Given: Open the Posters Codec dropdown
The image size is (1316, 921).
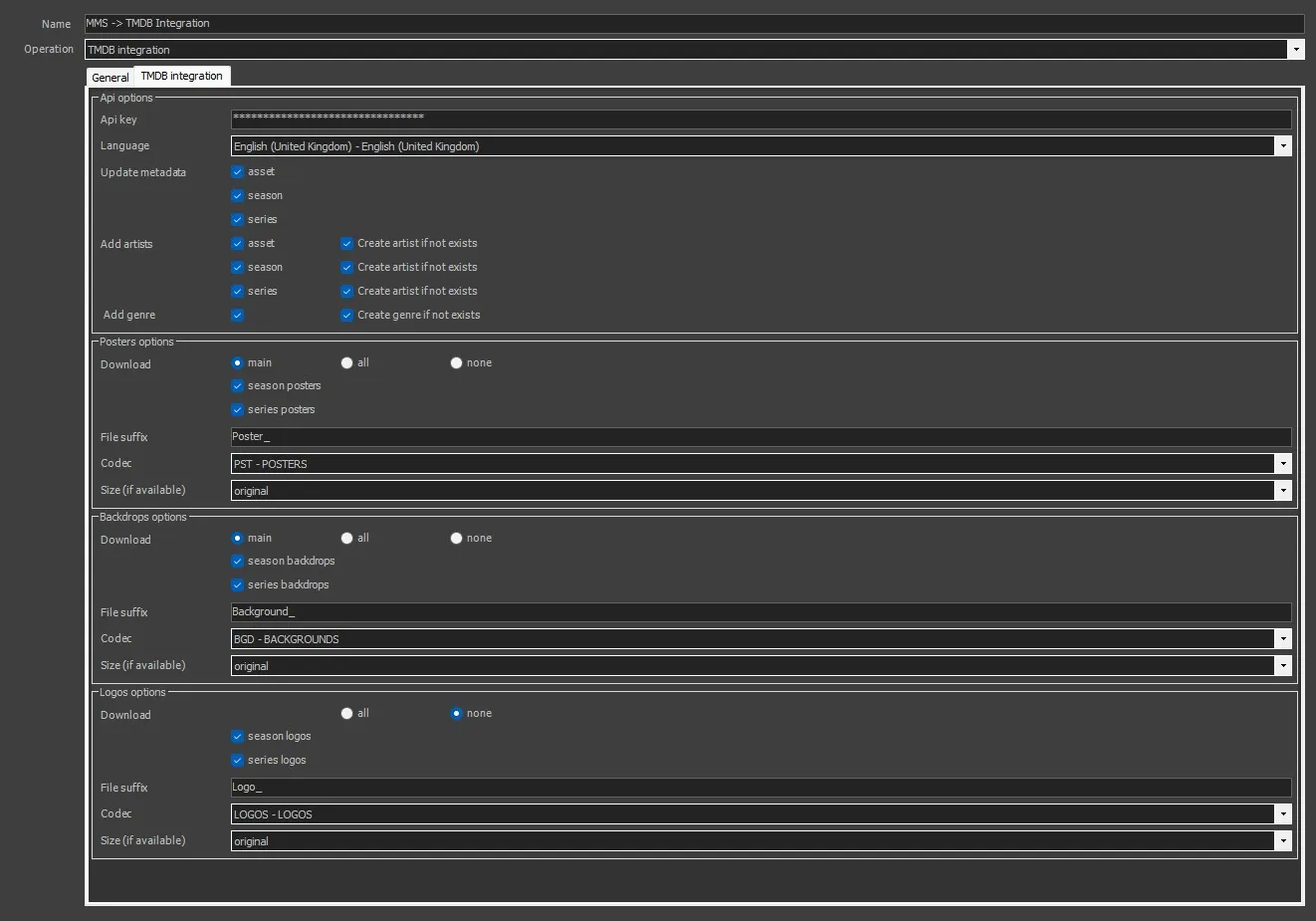Looking at the screenshot, I should [1282, 464].
